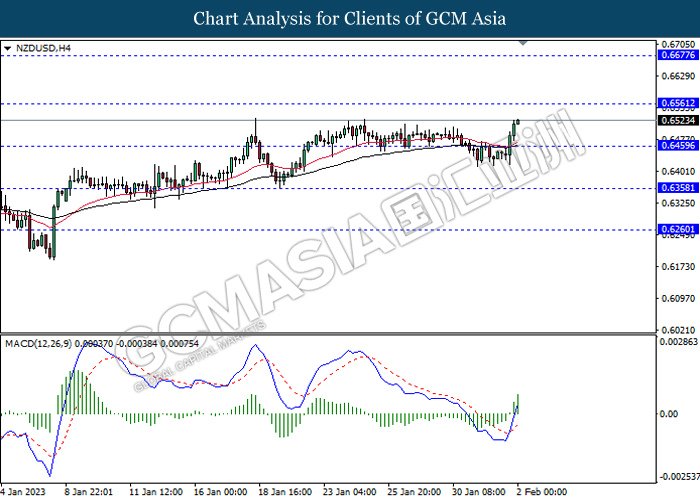The width and height of the screenshot is (700, 500).
Task: Click the 23 Jan 04:00 time label
Action: tap(350, 492)
